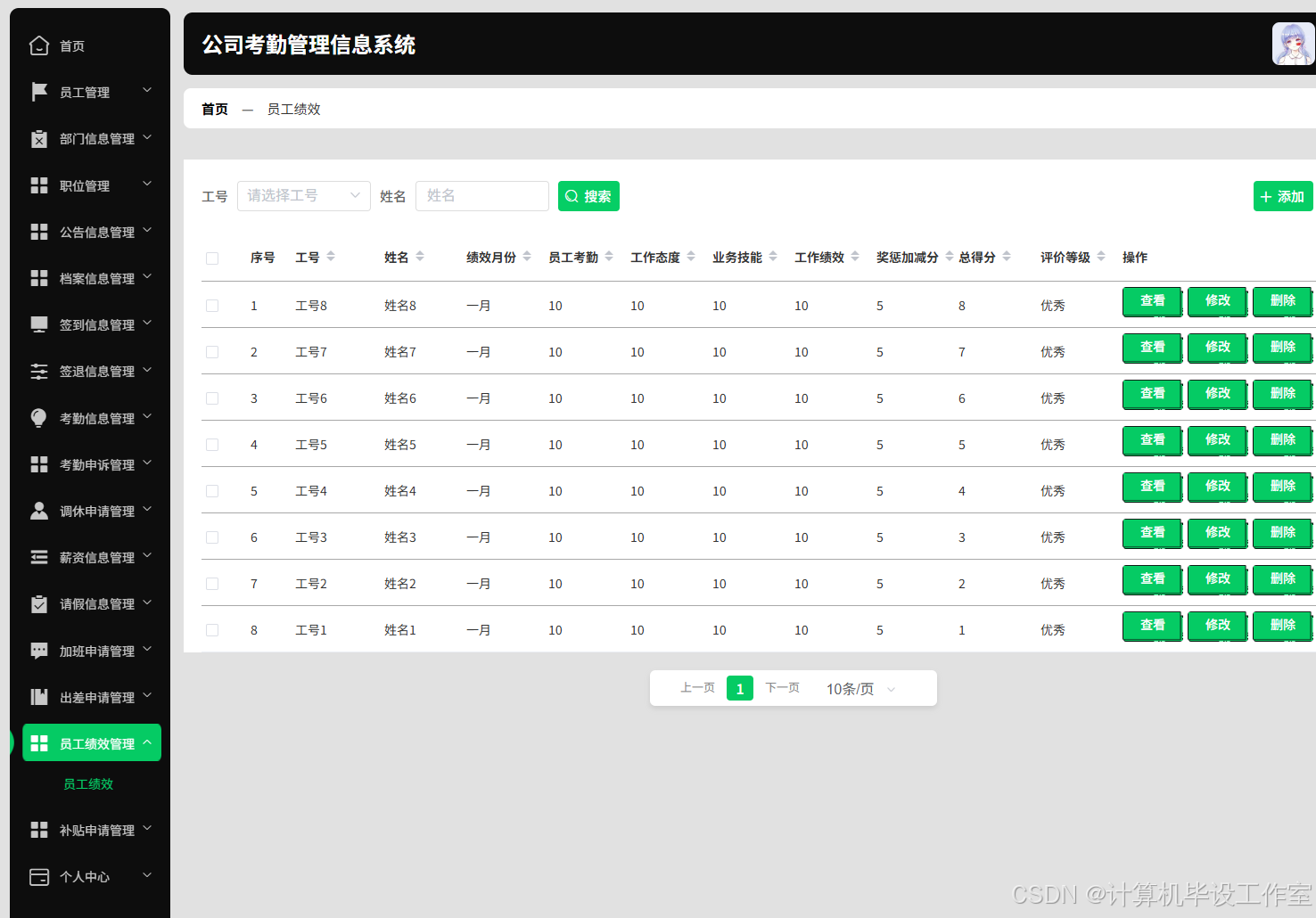Open the 请选择工号 dropdown
The width and height of the screenshot is (1316, 918).
click(304, 196)
